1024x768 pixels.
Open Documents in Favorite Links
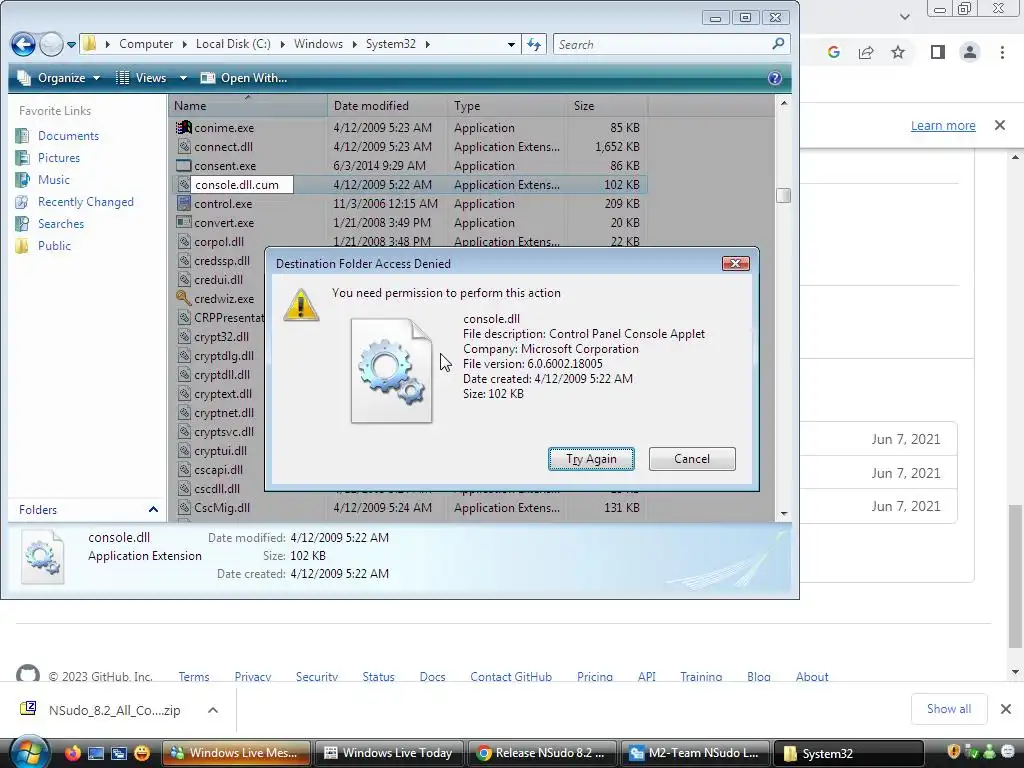click(x=68, y=136)
